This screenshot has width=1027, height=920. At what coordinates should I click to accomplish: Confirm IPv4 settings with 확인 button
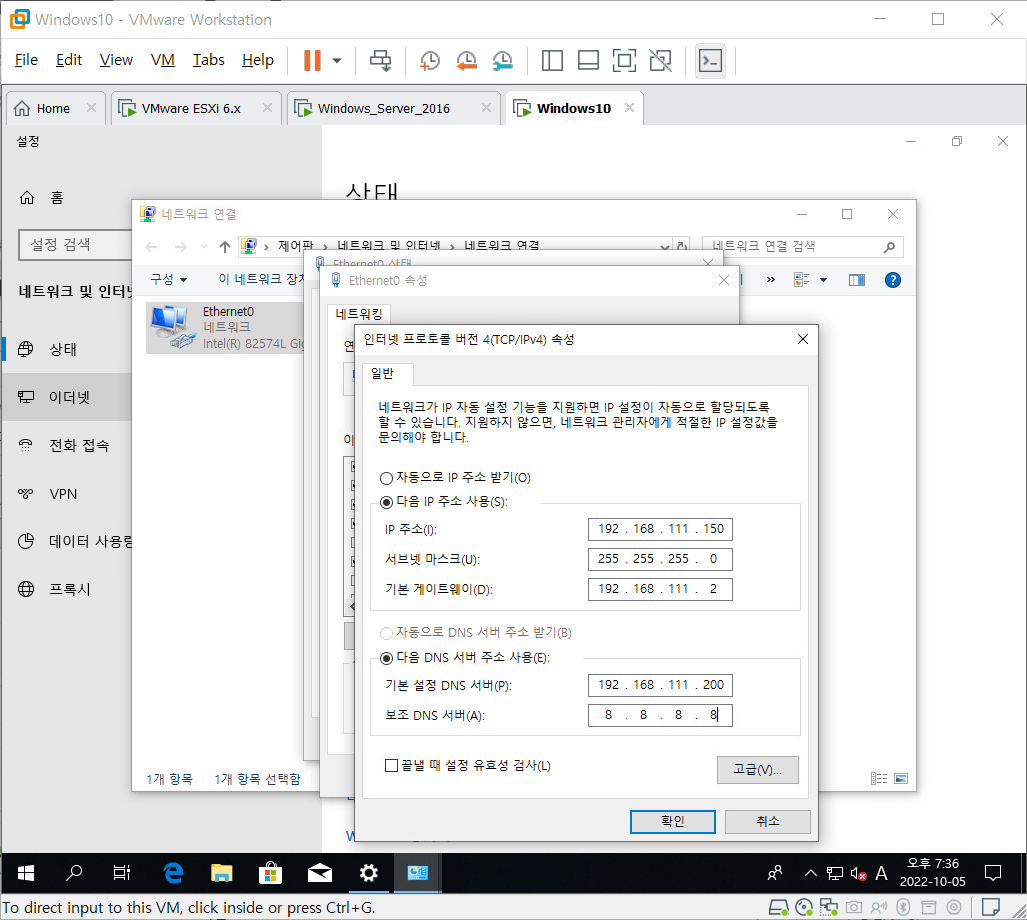tap(673, 822)
